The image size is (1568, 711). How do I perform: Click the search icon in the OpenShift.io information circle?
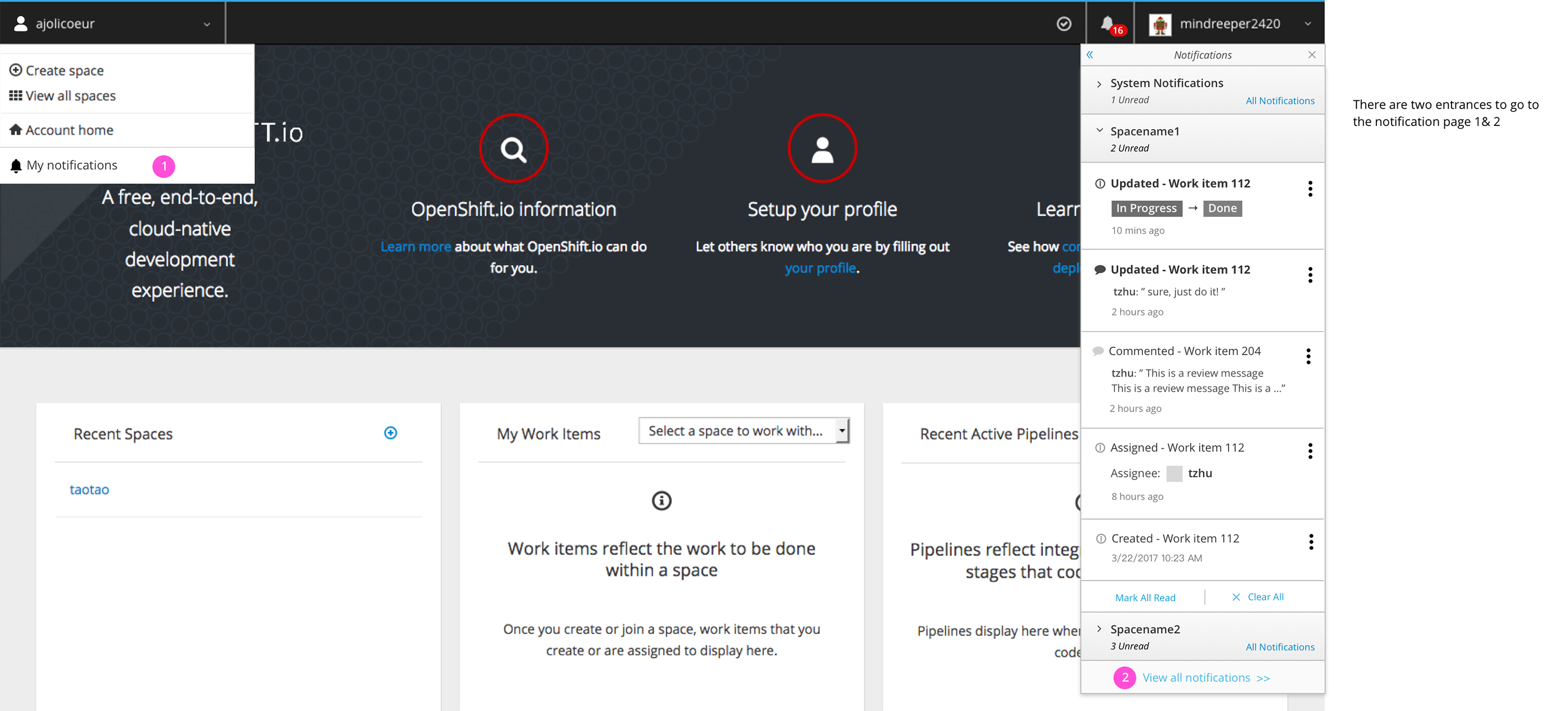click(x=513, y=147)
